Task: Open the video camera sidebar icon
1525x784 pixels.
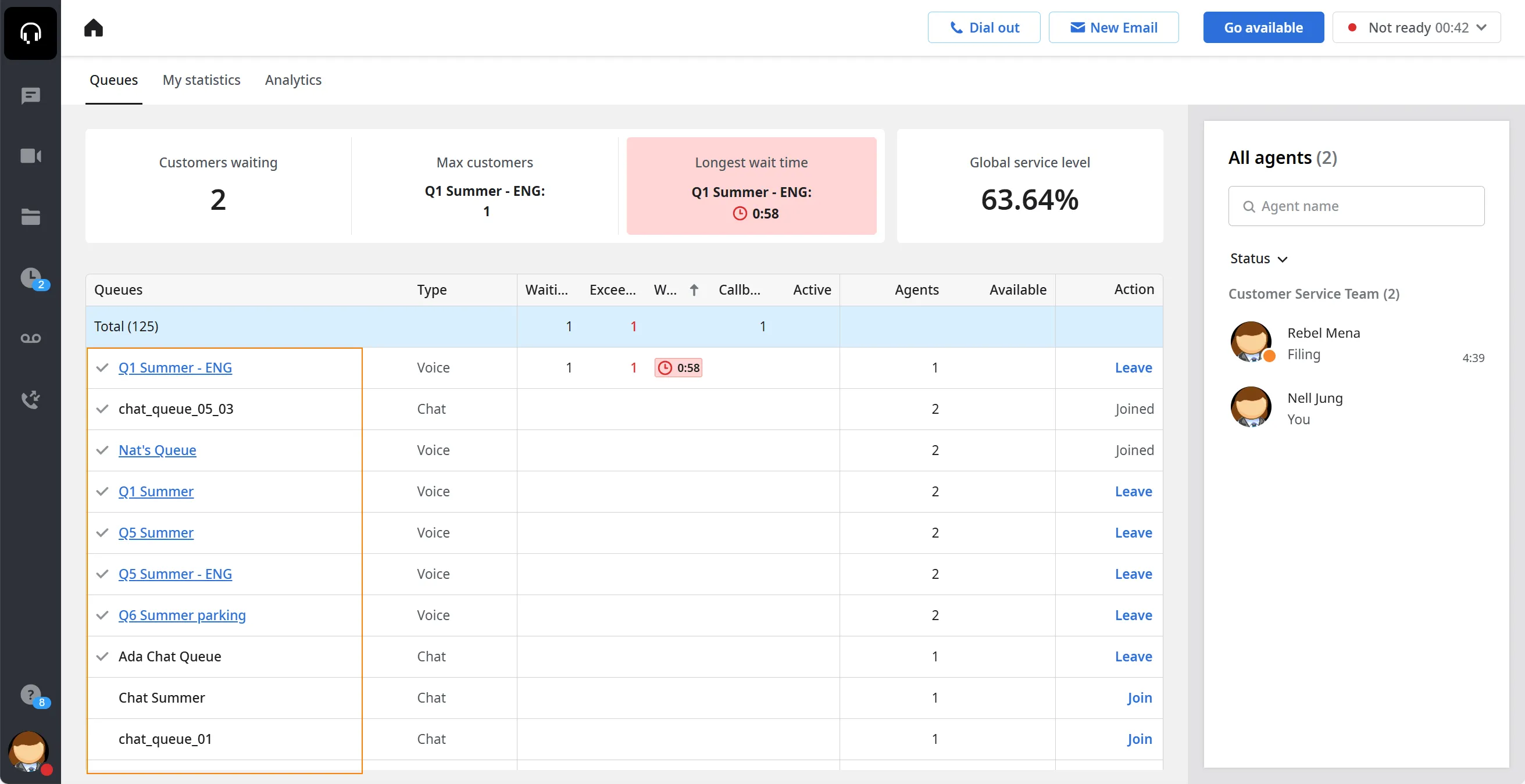Action: (x=30, y=156)
